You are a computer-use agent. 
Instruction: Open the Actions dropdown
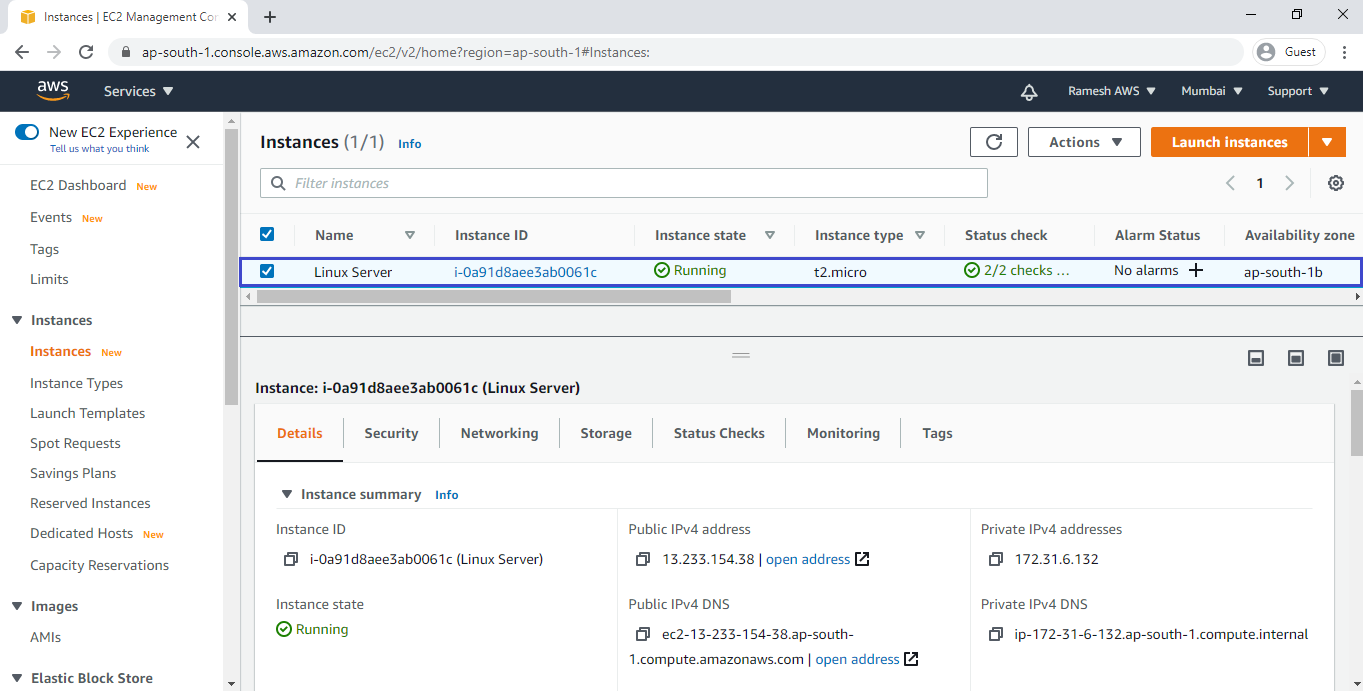tap(1084, 142)
